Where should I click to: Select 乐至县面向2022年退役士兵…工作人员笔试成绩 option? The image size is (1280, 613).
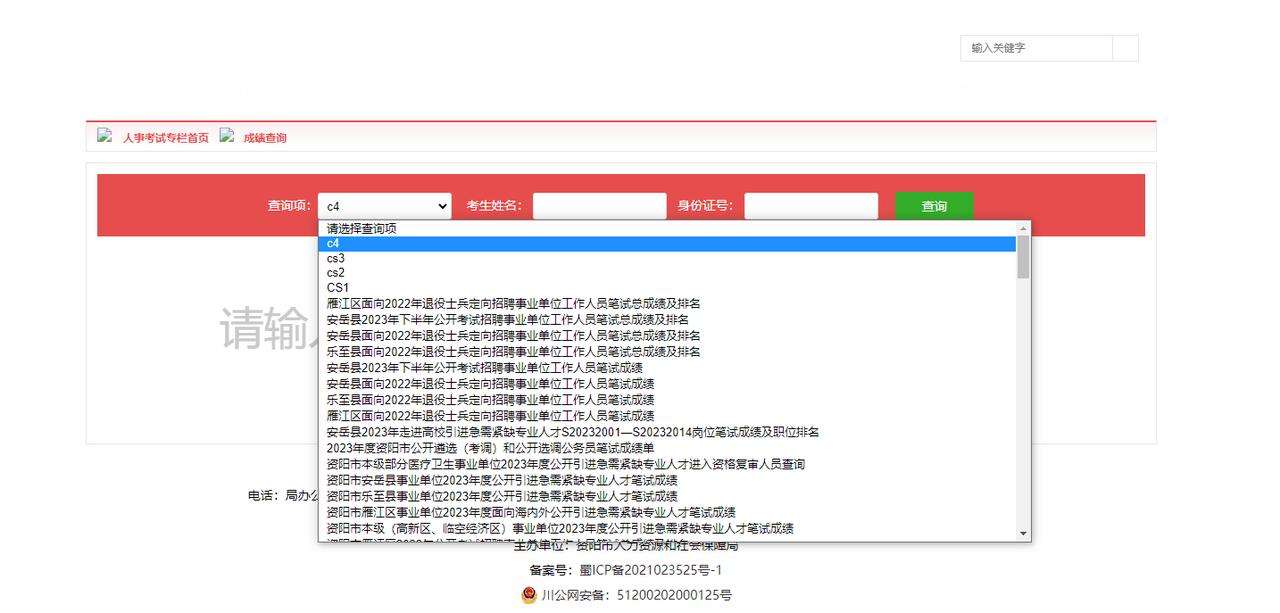click(x=667, y=399)
